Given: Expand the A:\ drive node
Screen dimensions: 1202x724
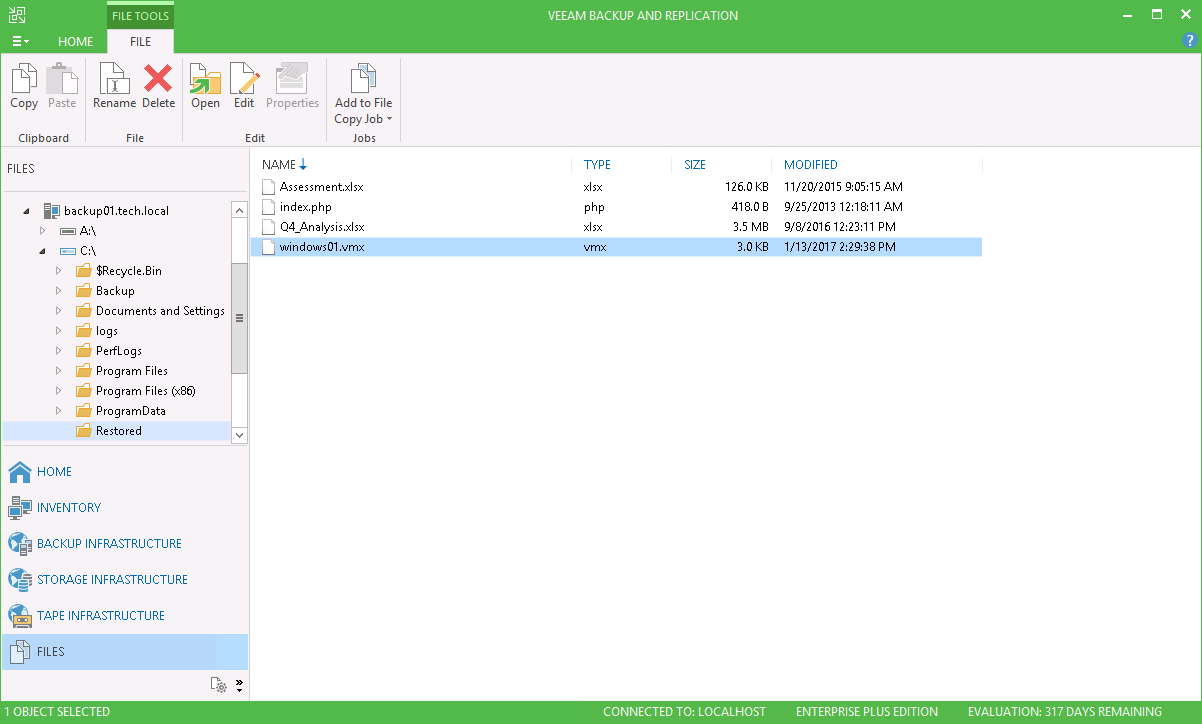Looking at the screenshot, I should pyautogui.click(x=43, y=231).
